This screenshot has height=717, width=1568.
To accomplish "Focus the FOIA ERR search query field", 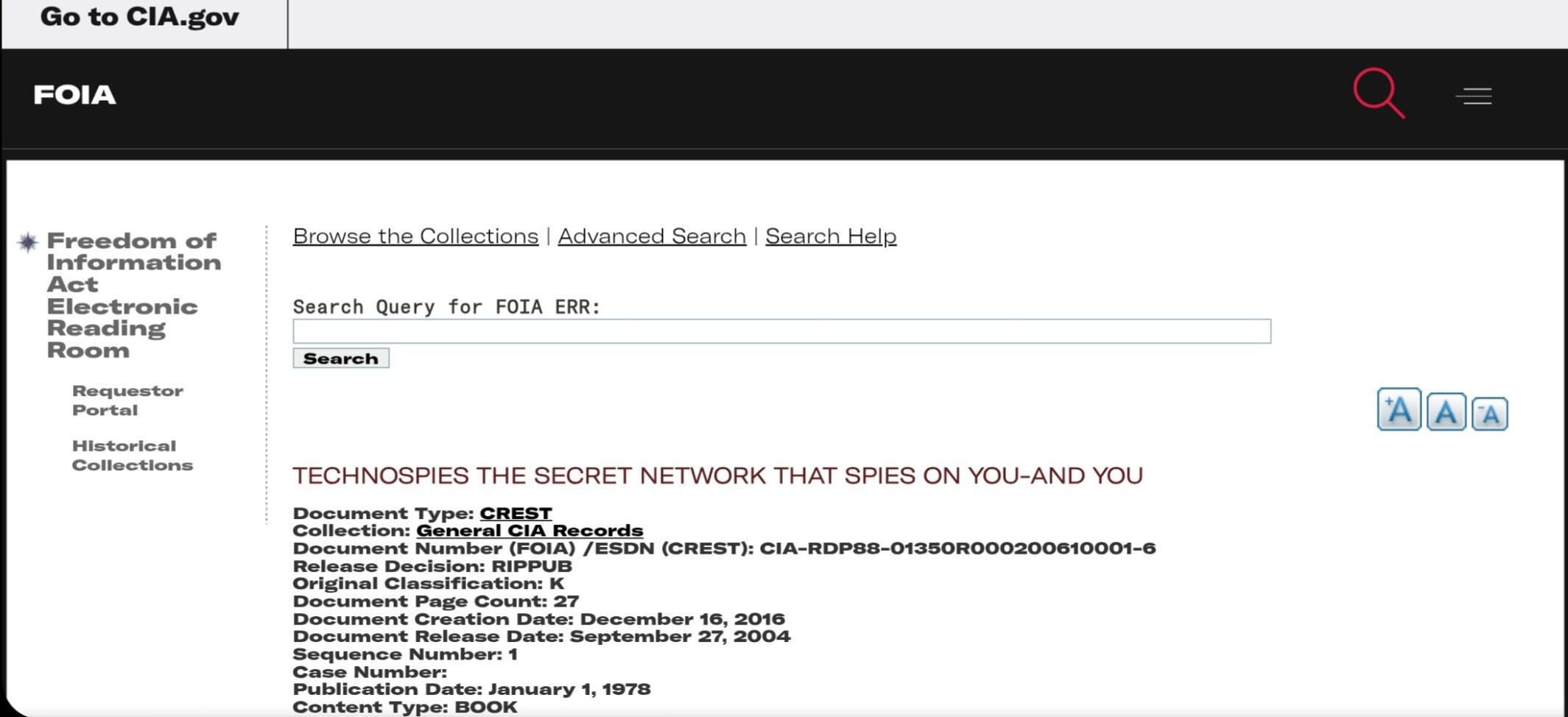I will 781,331.
